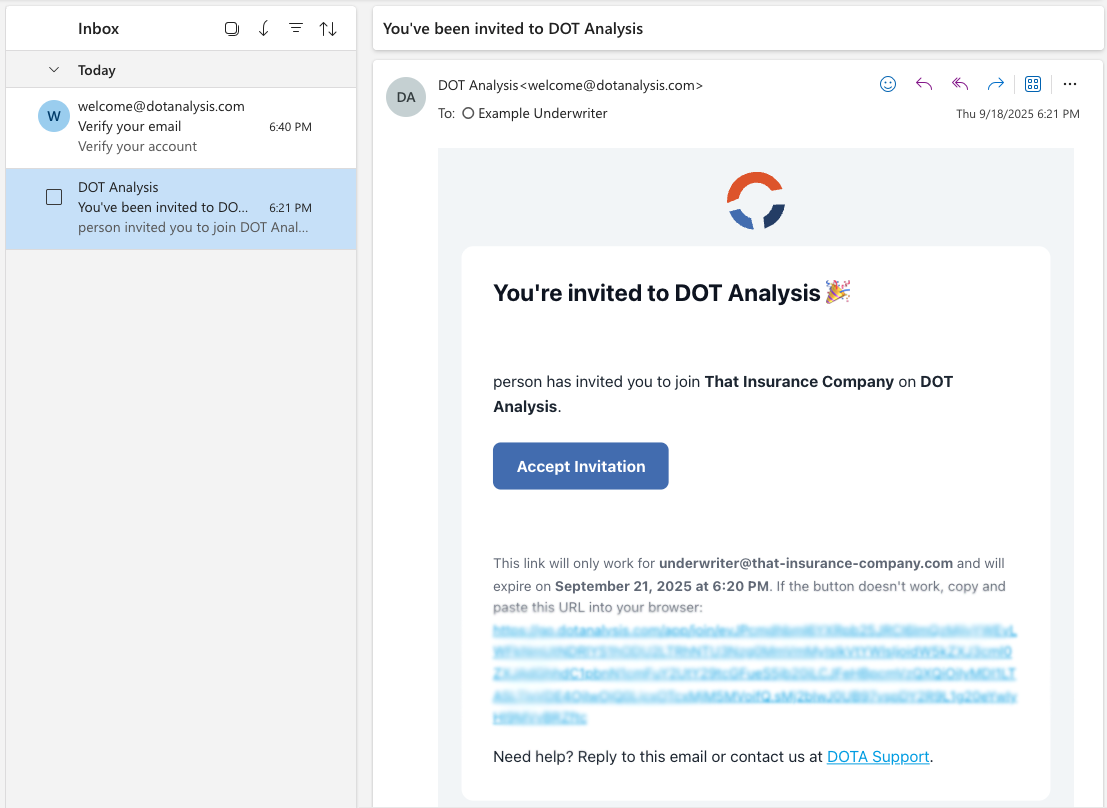1107x808 pixels.
Task: Select the W avatar of welcome email
Action: [x=54, y=116]
